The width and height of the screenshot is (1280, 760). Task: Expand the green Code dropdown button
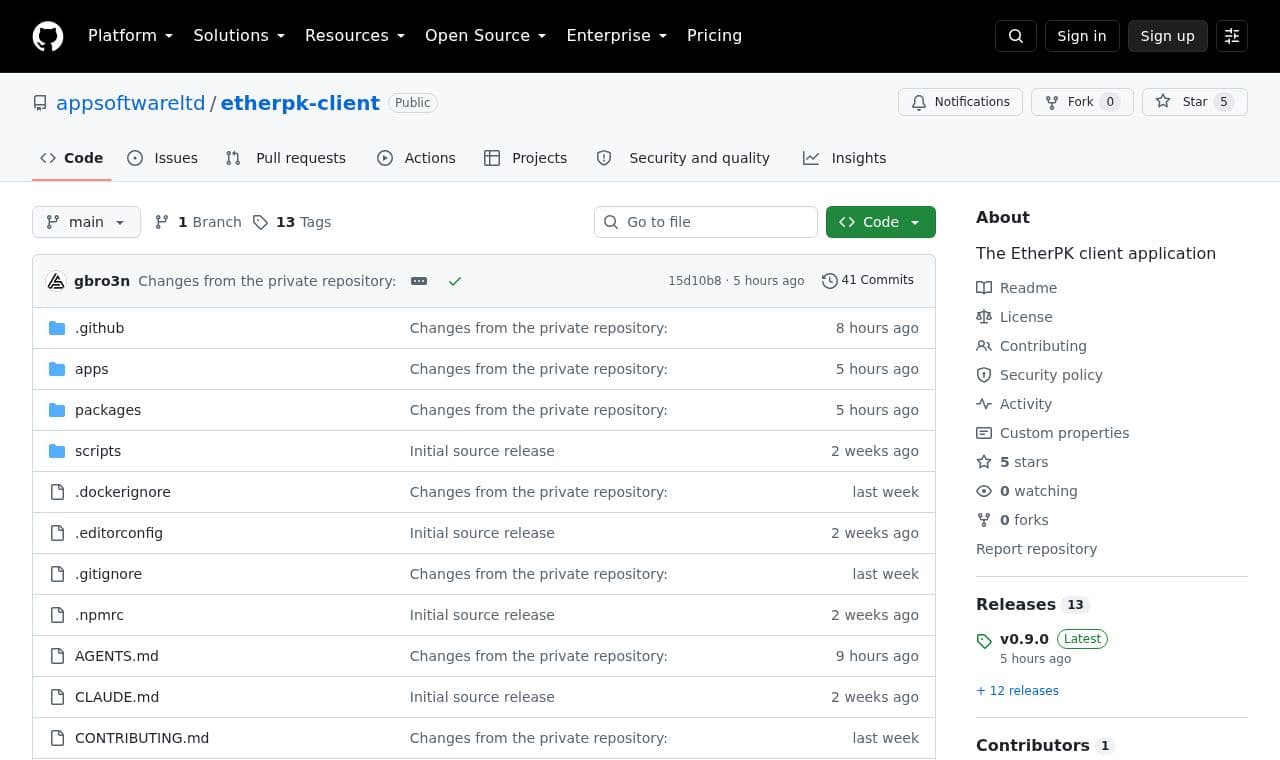point(881,222)
